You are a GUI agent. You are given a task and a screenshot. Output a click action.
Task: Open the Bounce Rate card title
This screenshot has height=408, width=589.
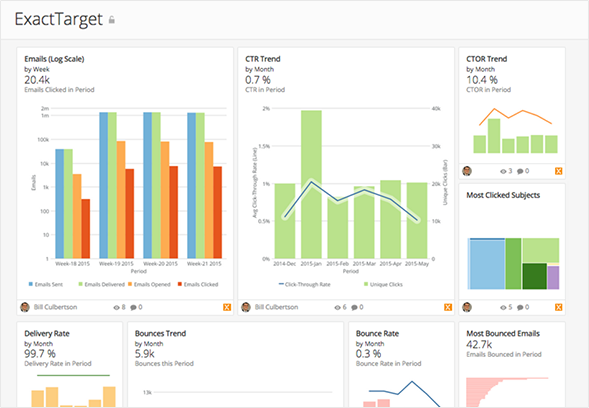pyautogui.click(x=378, y=334)
